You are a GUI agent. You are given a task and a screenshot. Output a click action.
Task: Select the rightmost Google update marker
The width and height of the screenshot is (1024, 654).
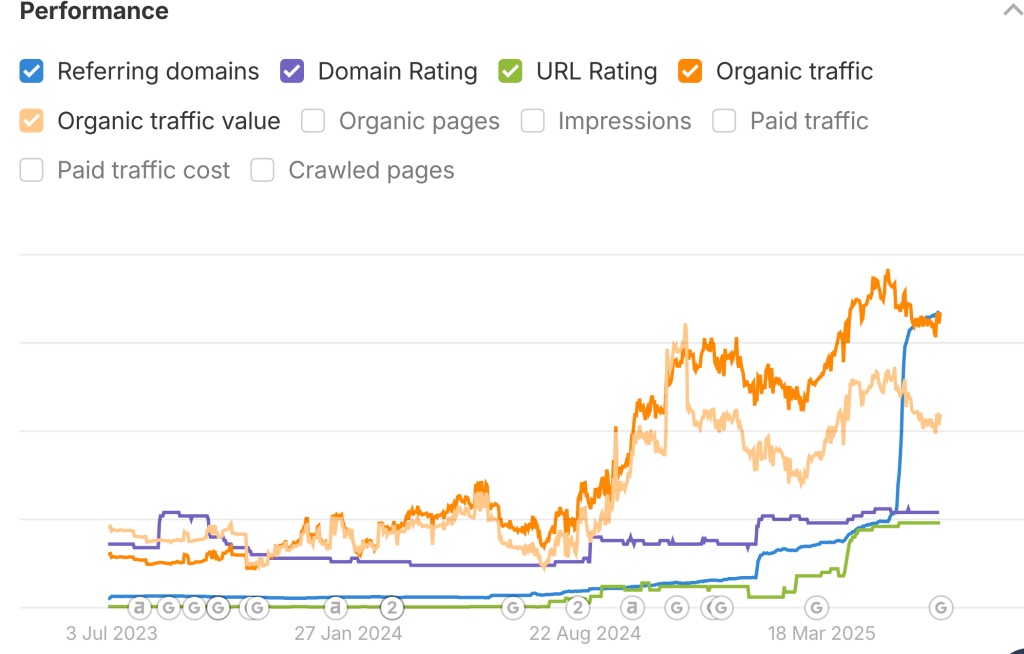[x=940, y=607]
